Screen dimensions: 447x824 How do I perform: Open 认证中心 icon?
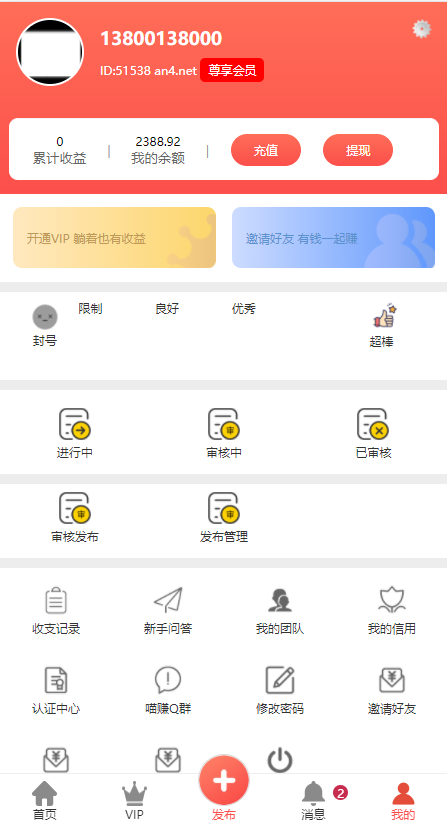click(x=56, y=680)
